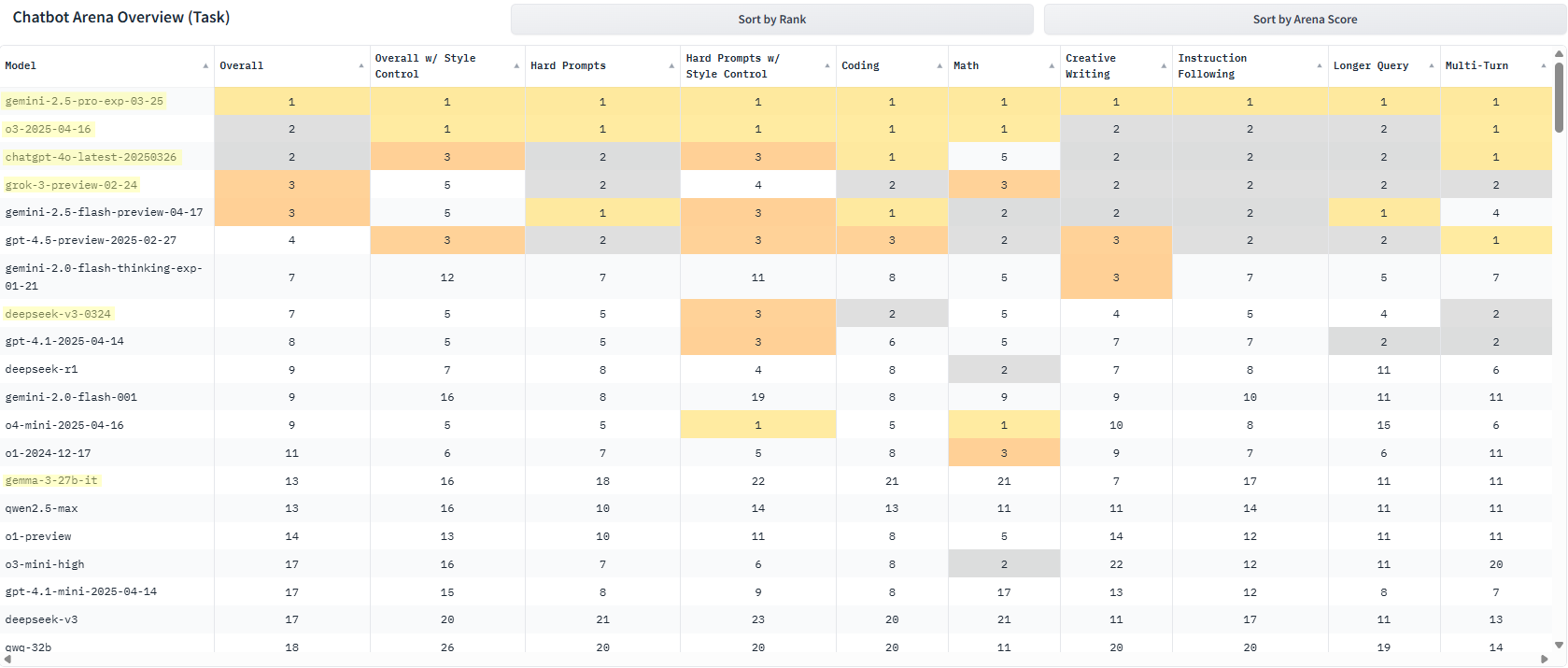Select the o3-mini-high row name
The height and width of the screenshot is (668, 1568).
(45, 564)
